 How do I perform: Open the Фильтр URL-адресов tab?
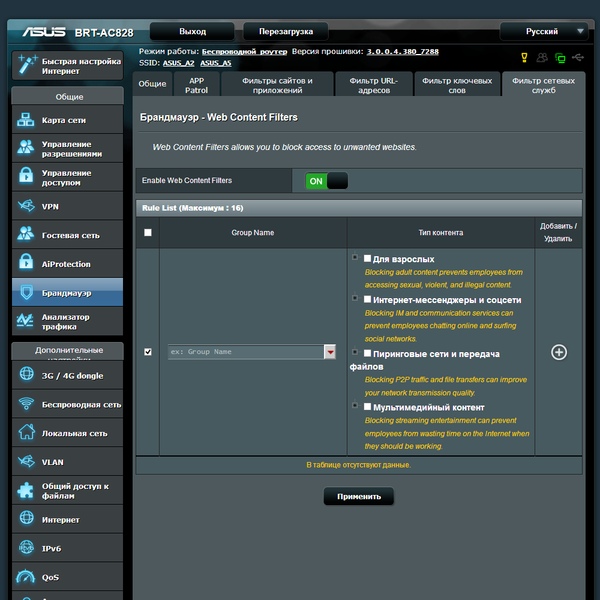pyautogui.click(x=374, y=85)
